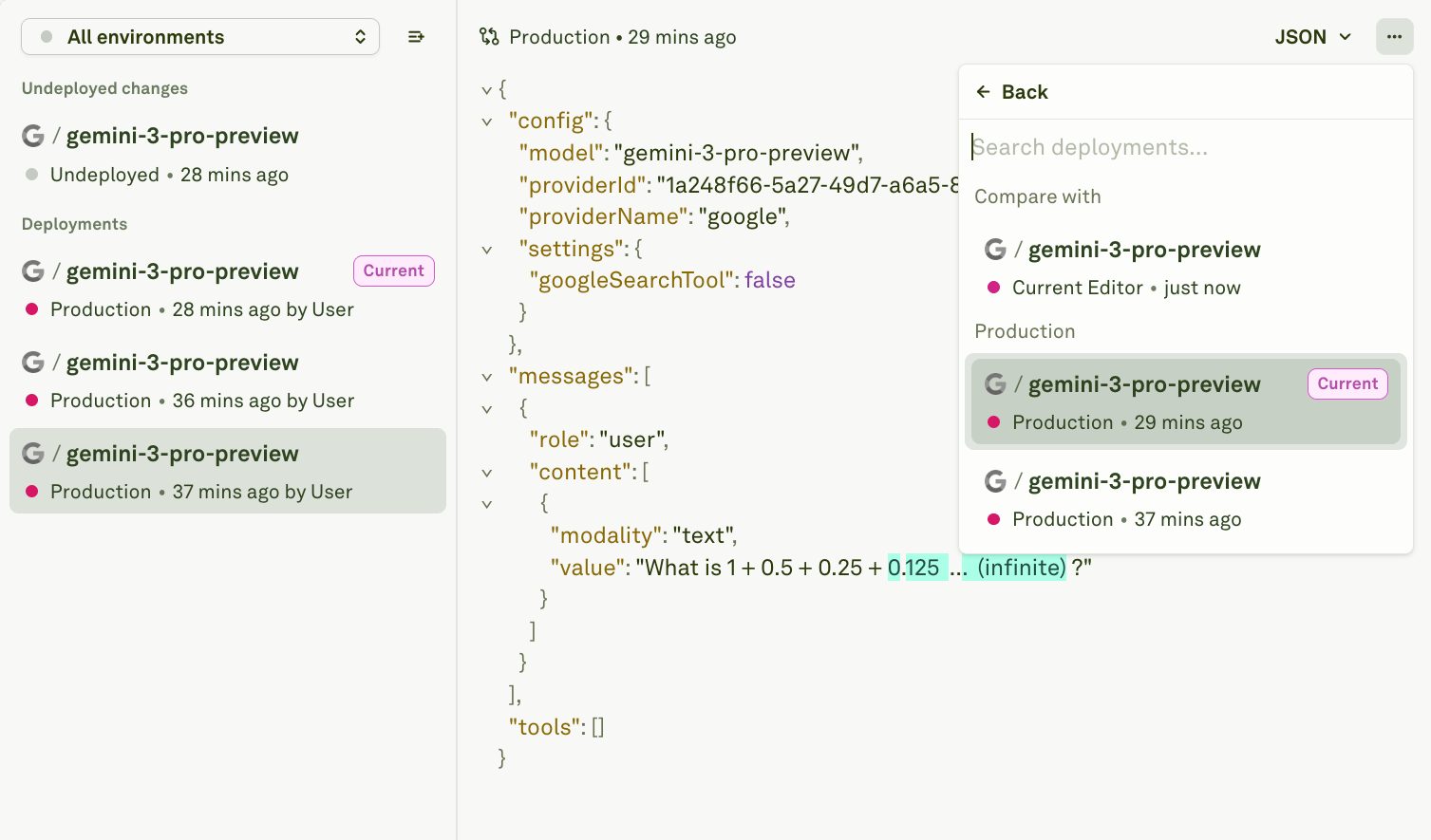Collapse the "messages" array

(x=487, y=377)
